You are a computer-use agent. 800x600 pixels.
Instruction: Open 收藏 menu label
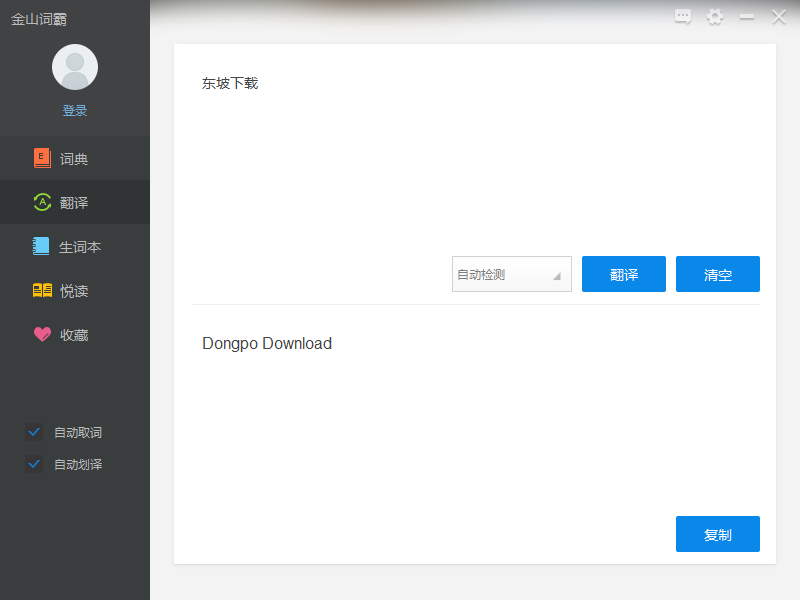click(x=74, y=335)
